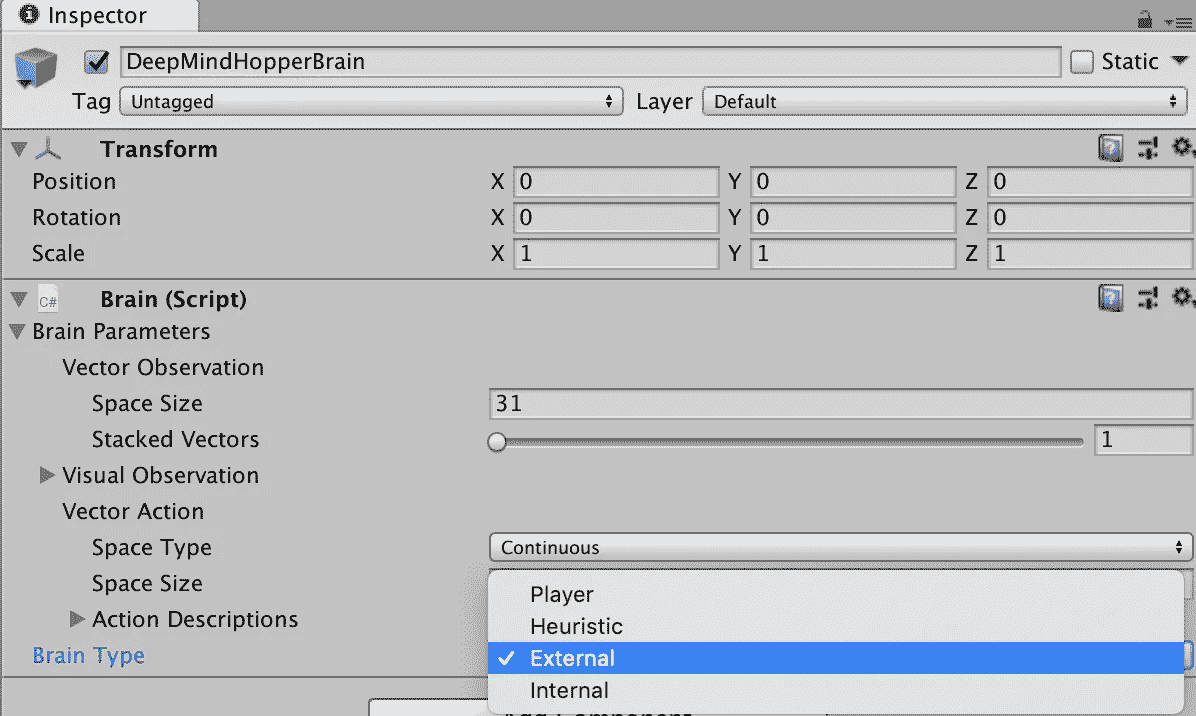Select Player in Brain Type menu
The height and width of the screenshot is (716, 1196).
pos(836,594)
